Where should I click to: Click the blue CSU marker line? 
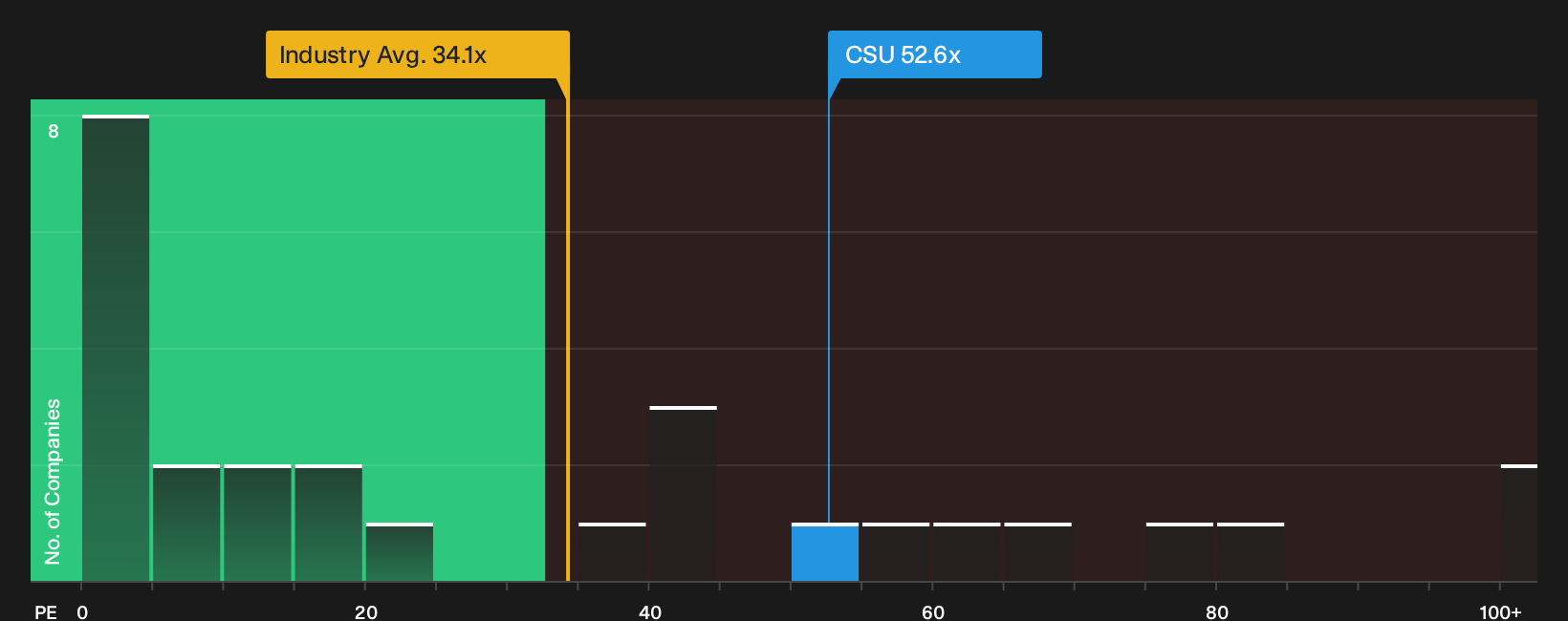(x=829, y=310)
